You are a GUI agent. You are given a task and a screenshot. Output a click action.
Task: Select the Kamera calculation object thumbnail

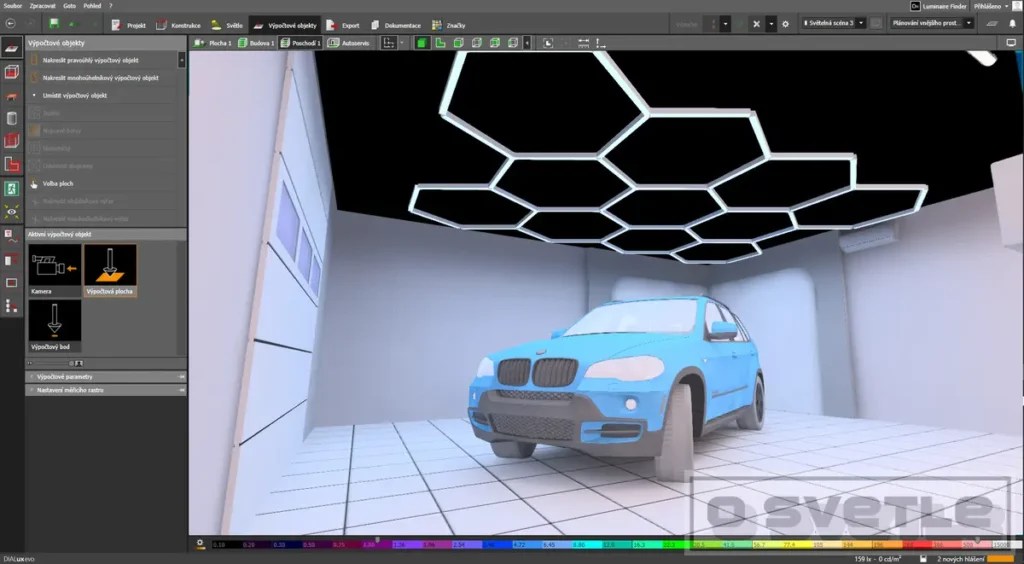tap(55, 270)
